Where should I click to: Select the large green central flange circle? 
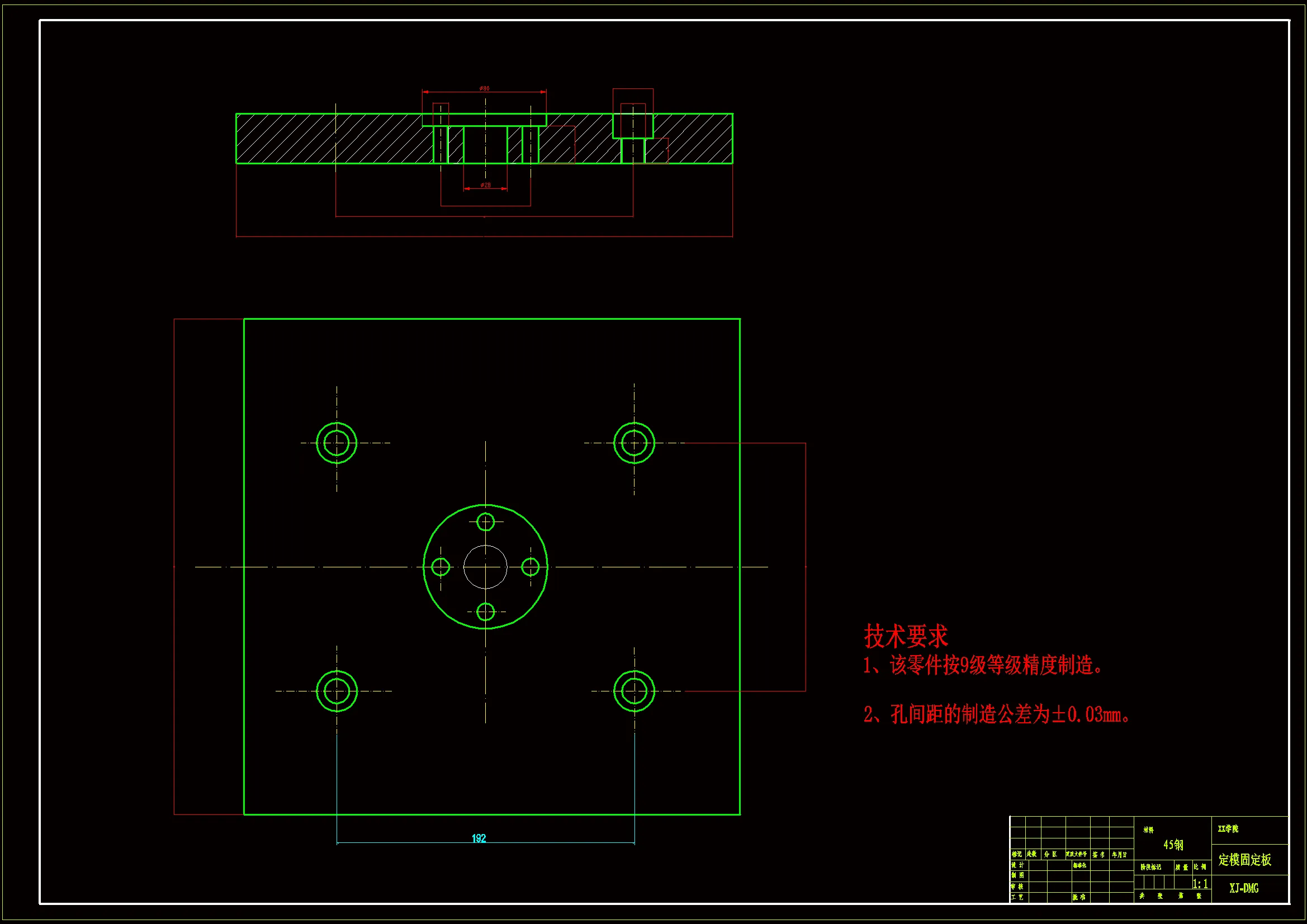click(x=442, y=523)
